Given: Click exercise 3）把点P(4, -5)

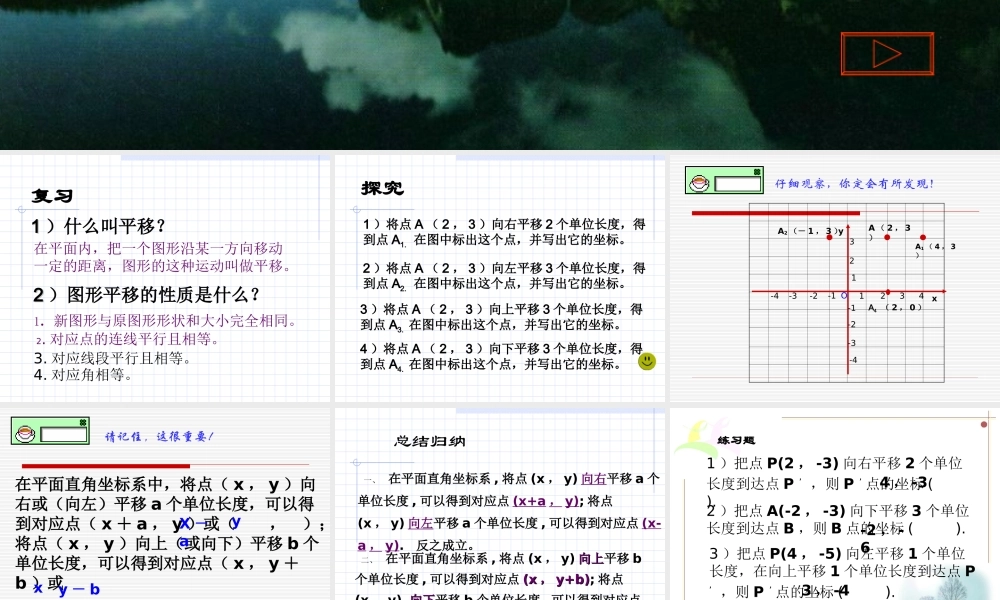Looking at the screenshot, I should (x=842, y=572).
